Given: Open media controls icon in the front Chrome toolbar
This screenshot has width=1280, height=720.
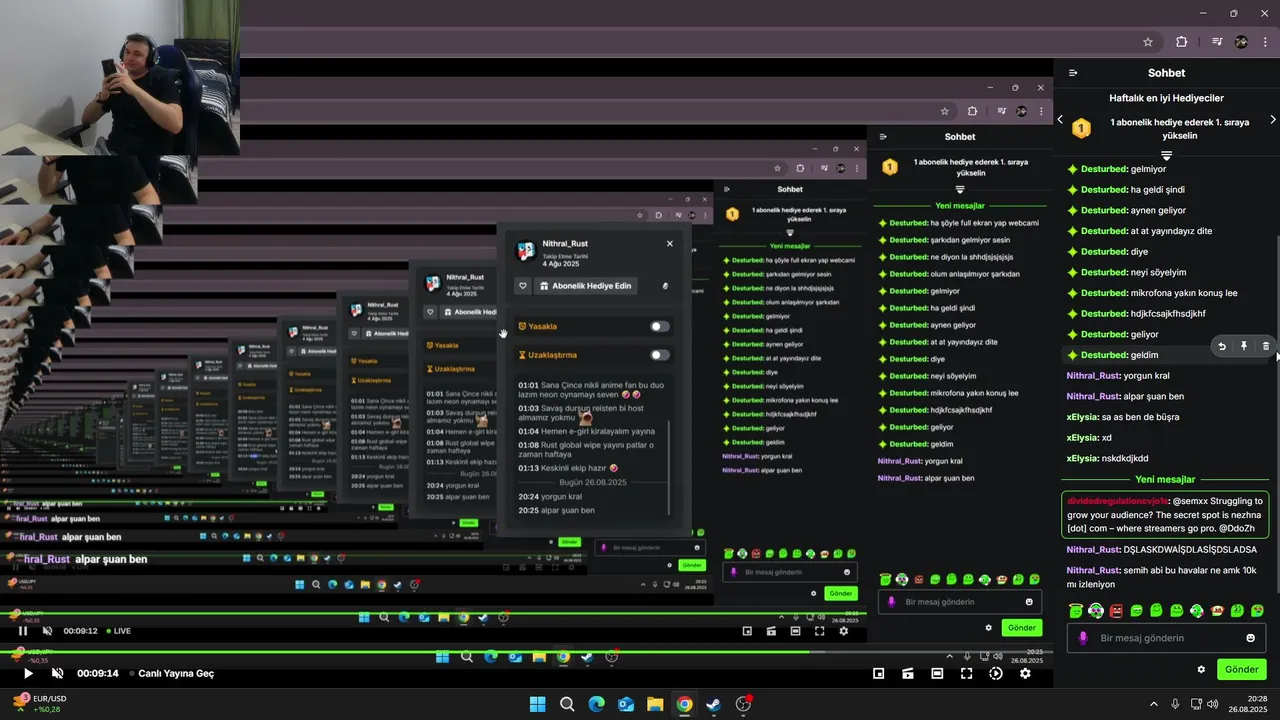Looking at the screenshot, I should (x=1217, y=42).
